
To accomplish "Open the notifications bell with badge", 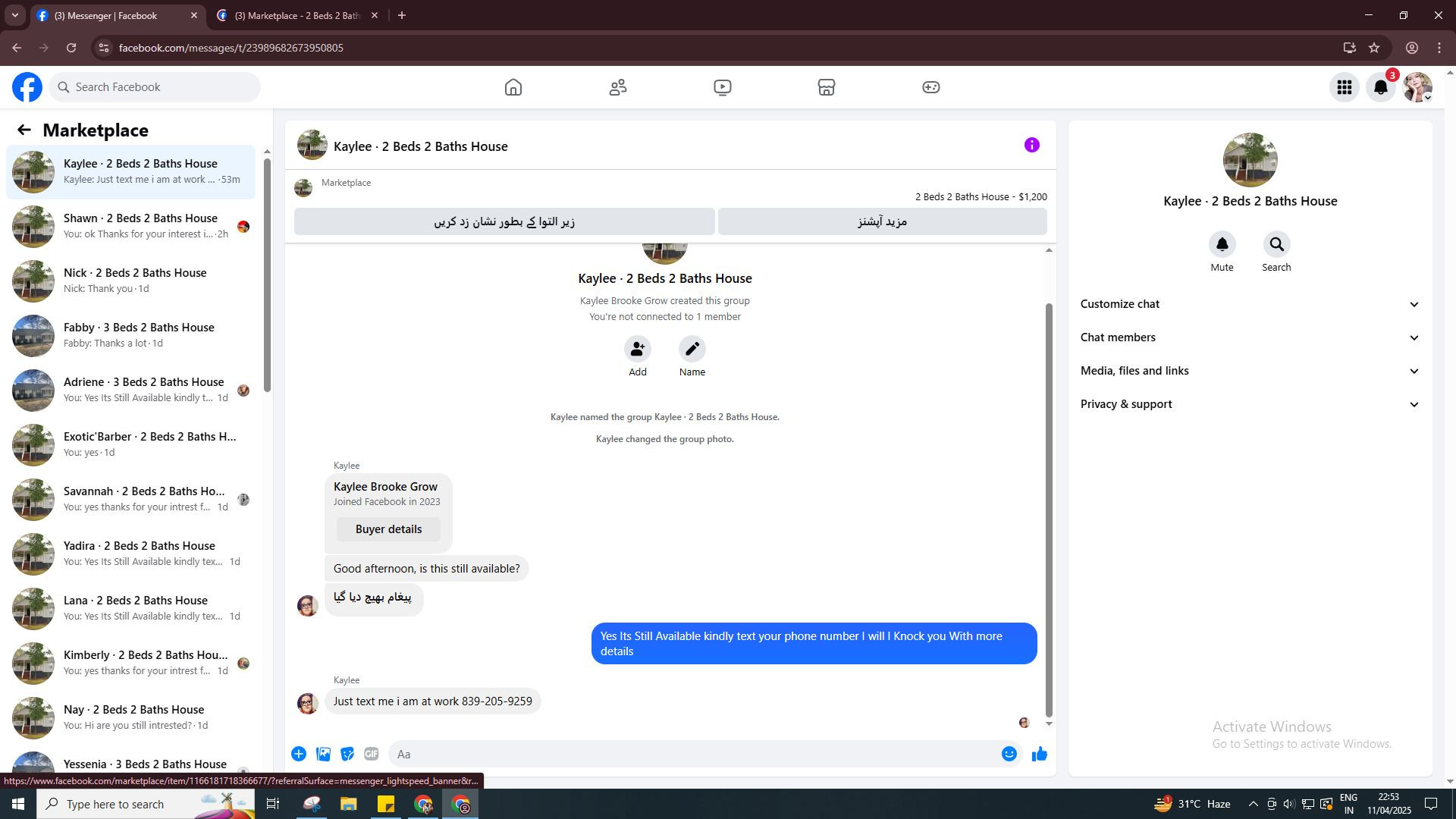I will click(x=1381, y=87).
